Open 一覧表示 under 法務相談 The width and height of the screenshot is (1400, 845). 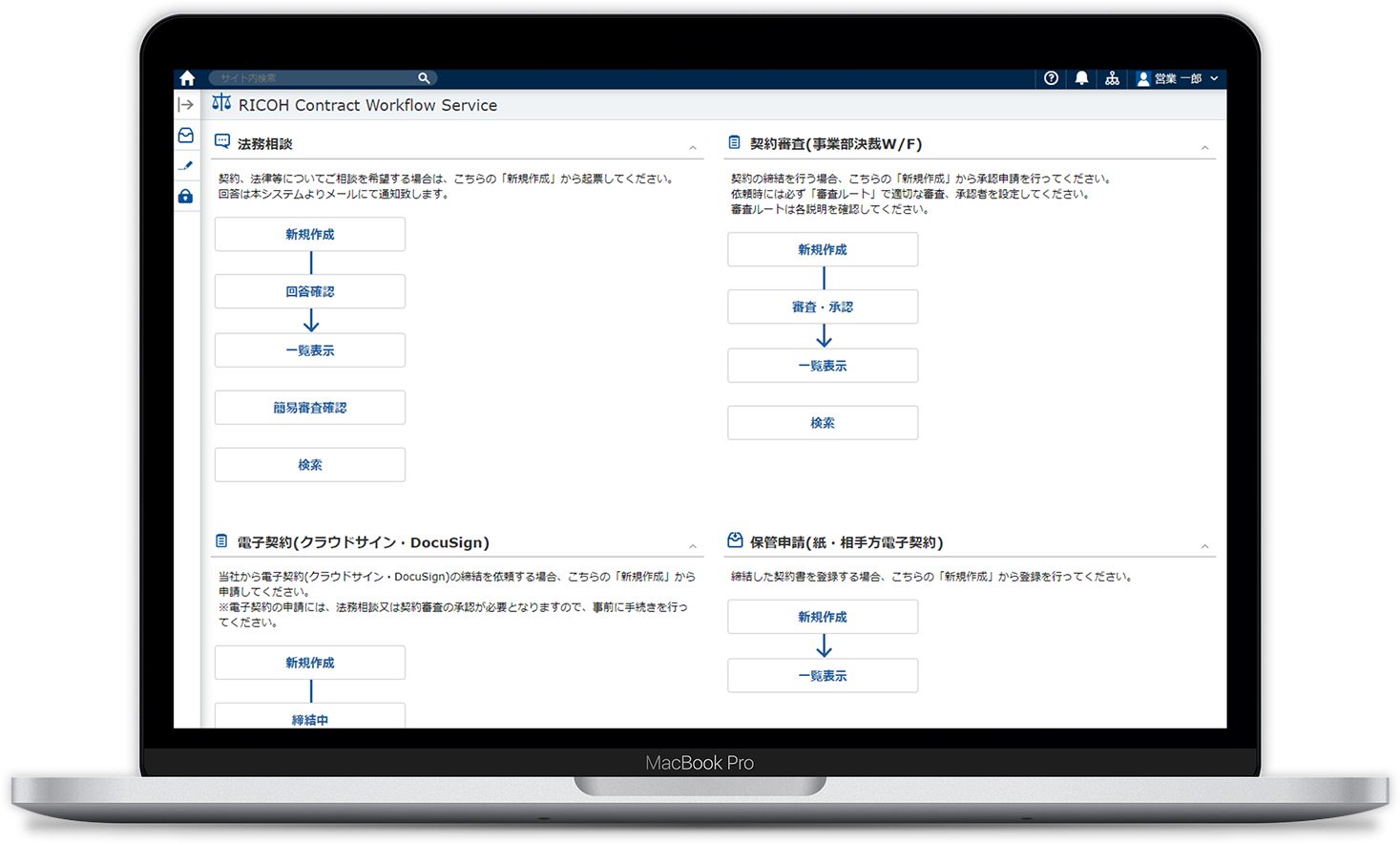tap(310, 350)
